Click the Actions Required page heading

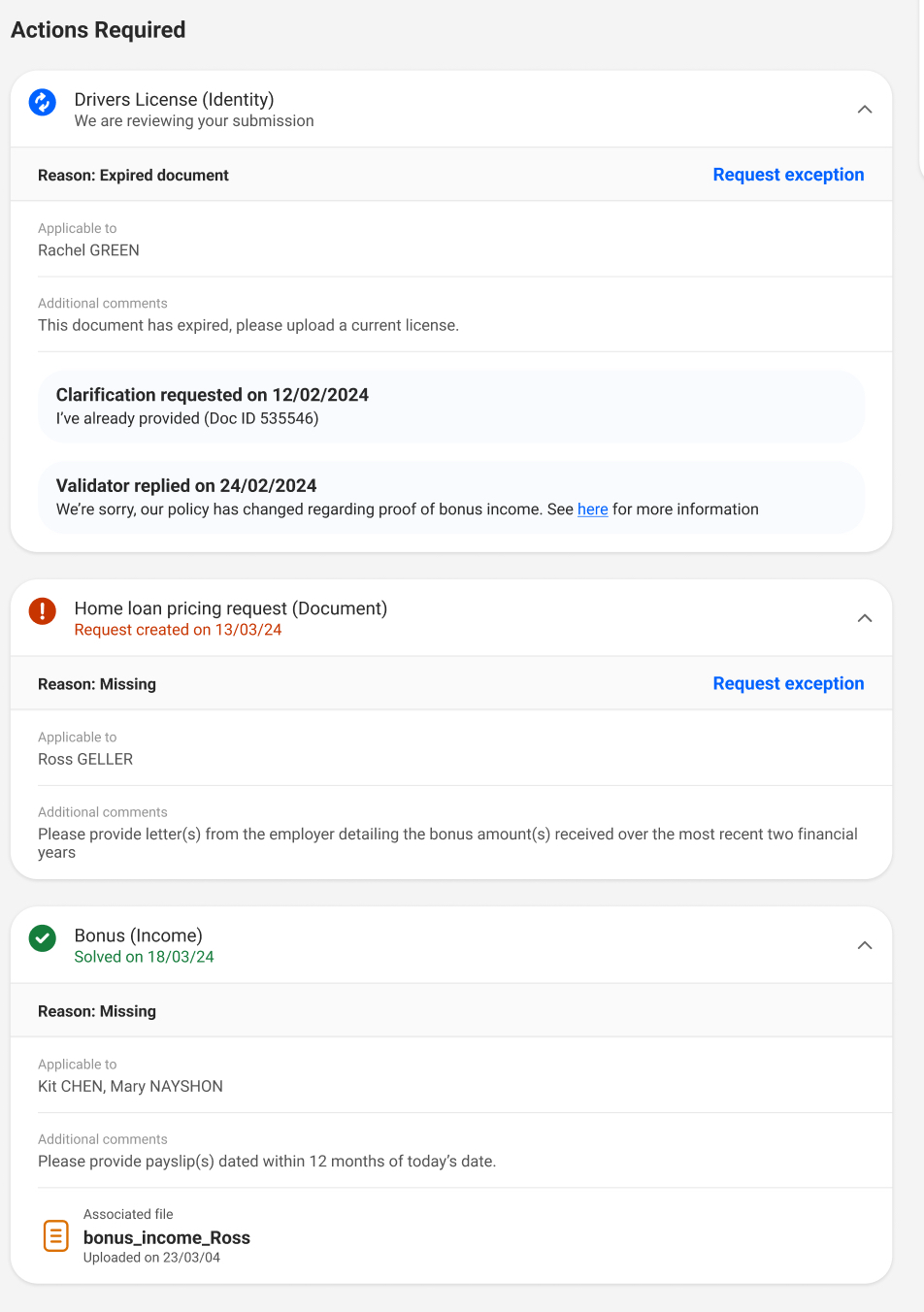(98, 30)
